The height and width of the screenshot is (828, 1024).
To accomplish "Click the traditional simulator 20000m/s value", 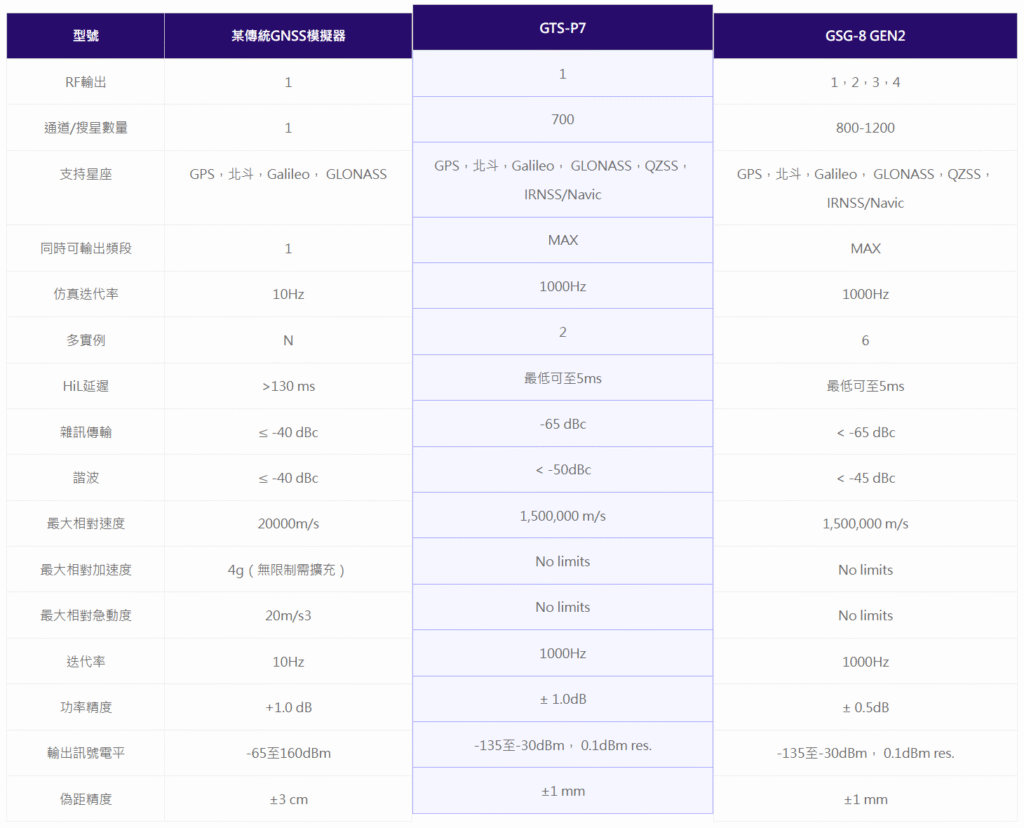I will [x=288, y=524].
